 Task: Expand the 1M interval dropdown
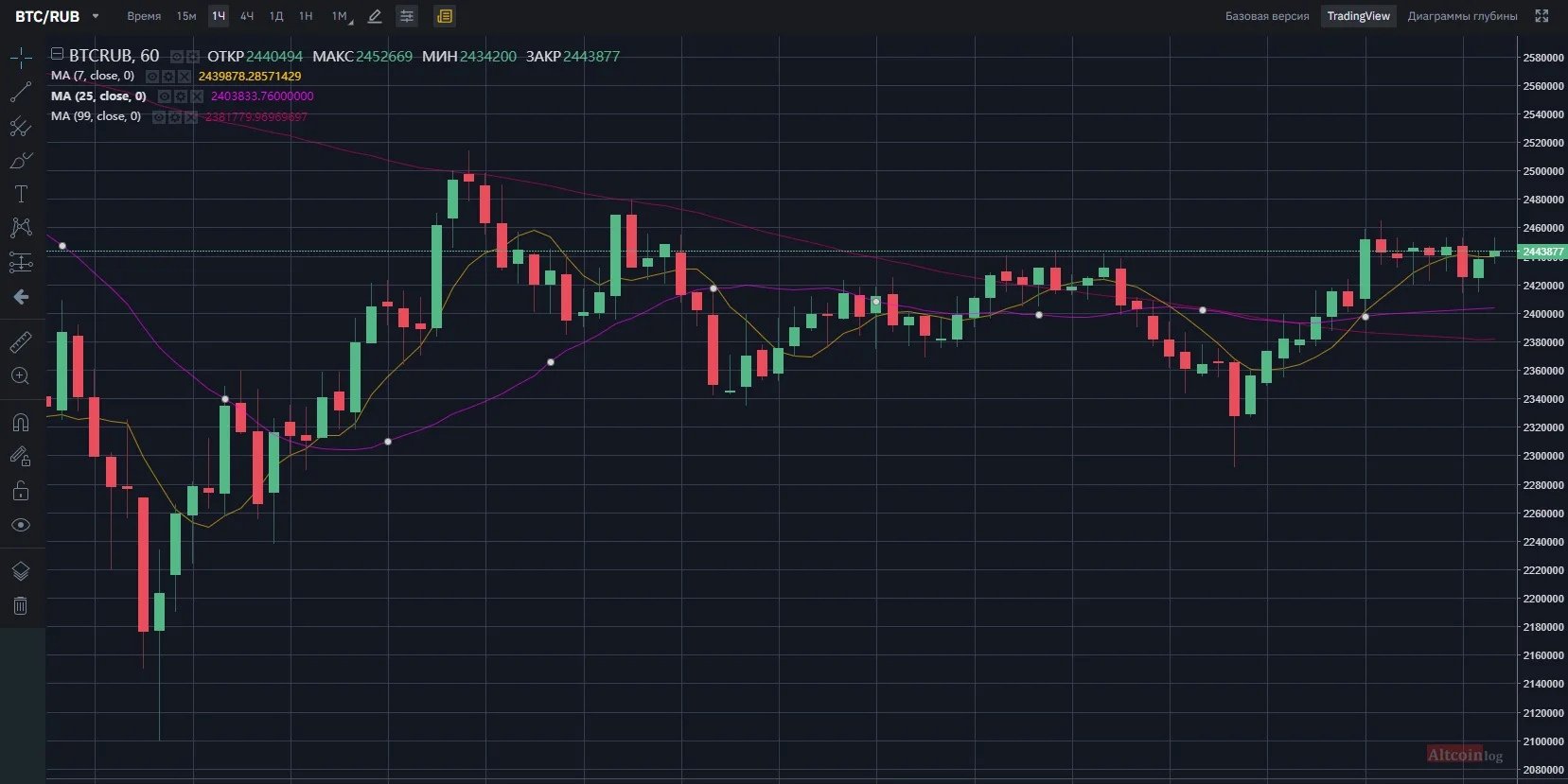click(351, 20)
